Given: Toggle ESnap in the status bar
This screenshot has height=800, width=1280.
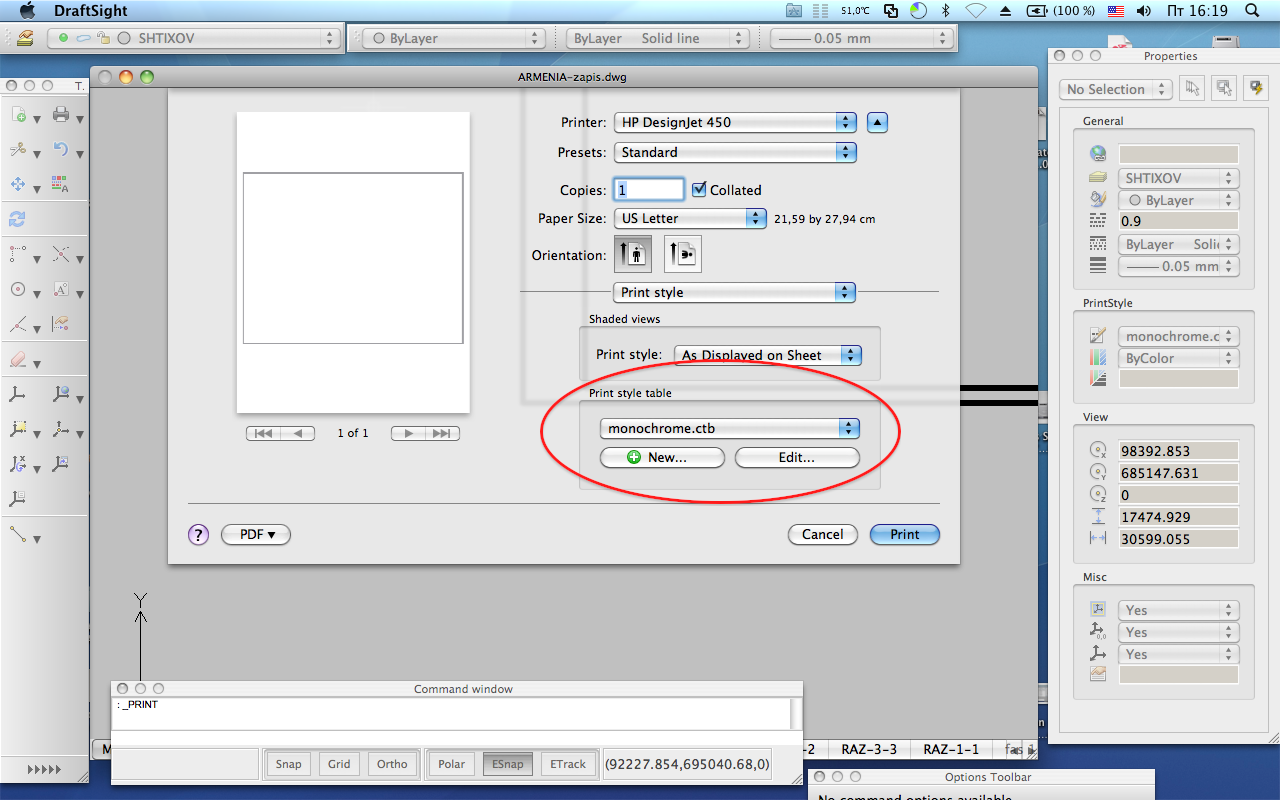Looking at the screenshot, I should [507, 764].
